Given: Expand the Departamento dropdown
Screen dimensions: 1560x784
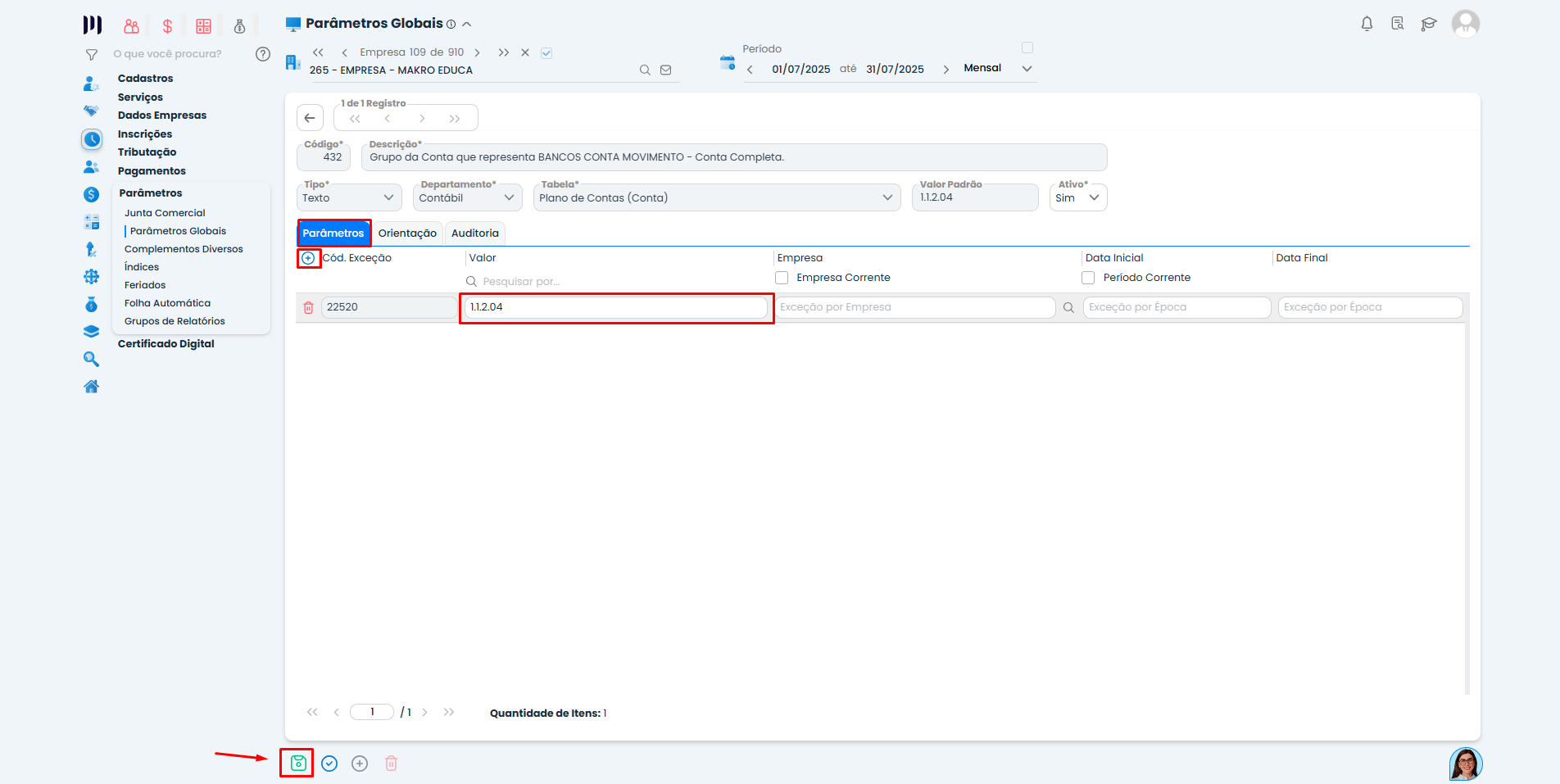Looking at the screenshot, I should (467, 197).
